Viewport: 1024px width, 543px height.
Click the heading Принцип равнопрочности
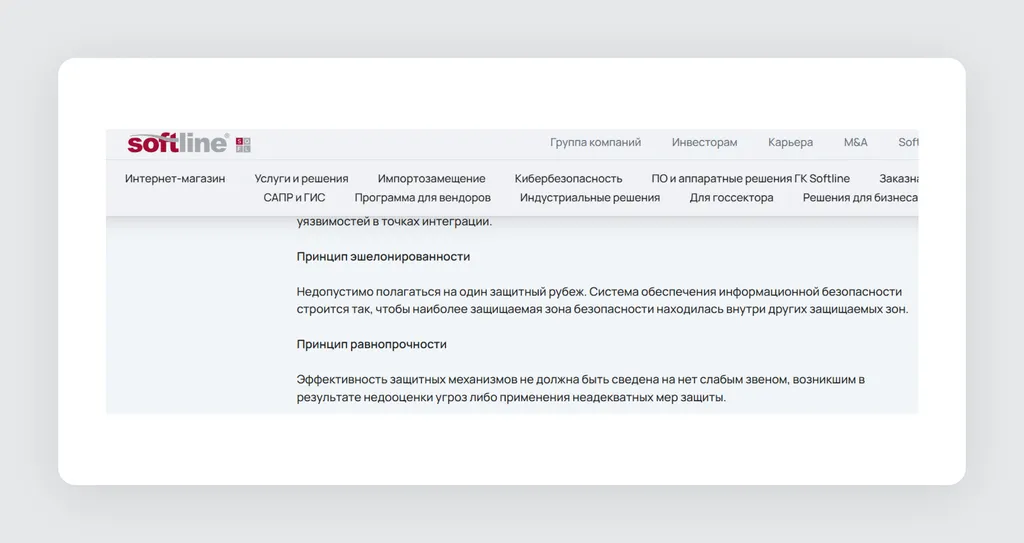(372, 344)
